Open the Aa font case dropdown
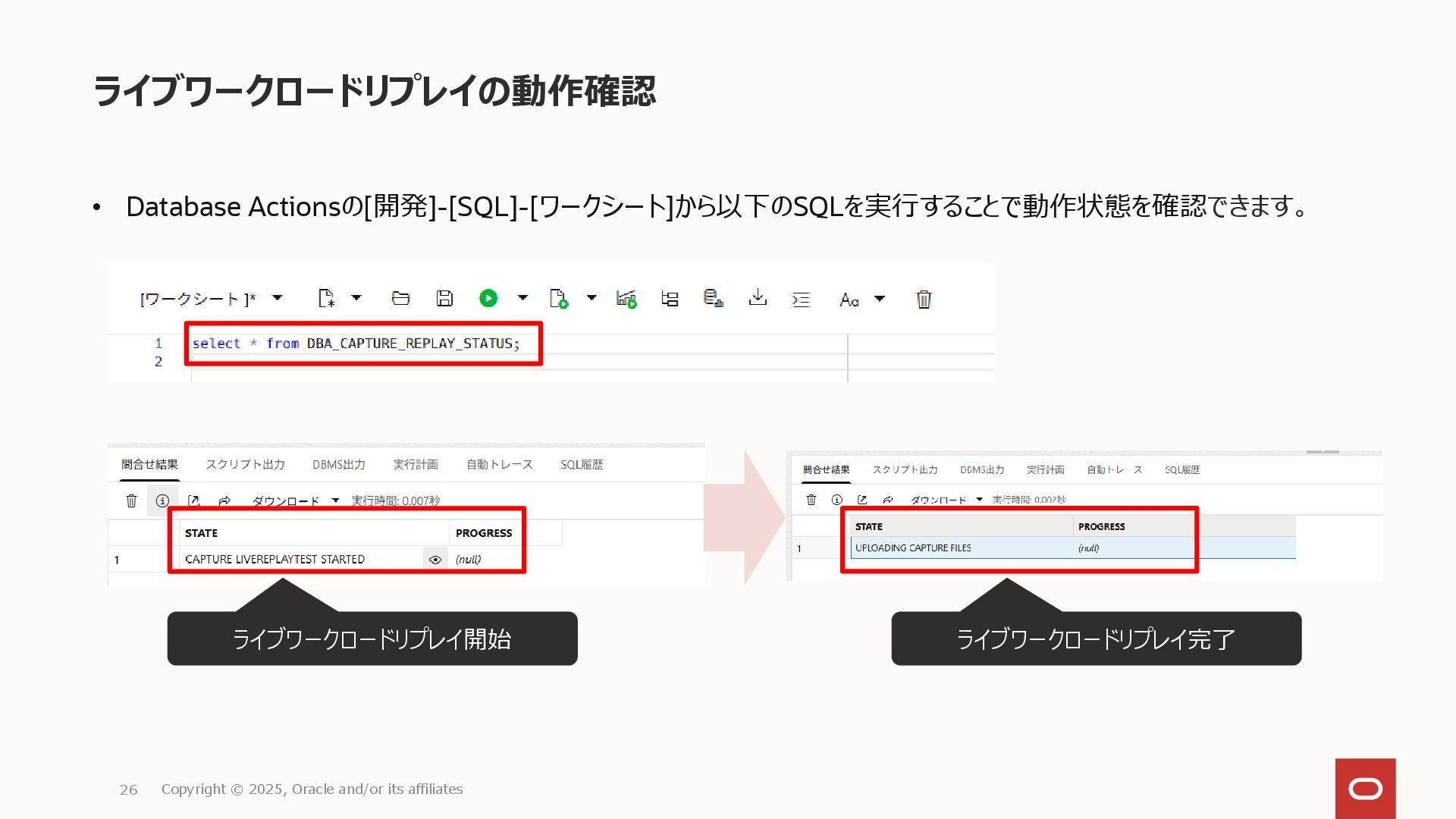Image resolution: width=1456 pixels, height=819 pixels. click(x=880, y=299)
